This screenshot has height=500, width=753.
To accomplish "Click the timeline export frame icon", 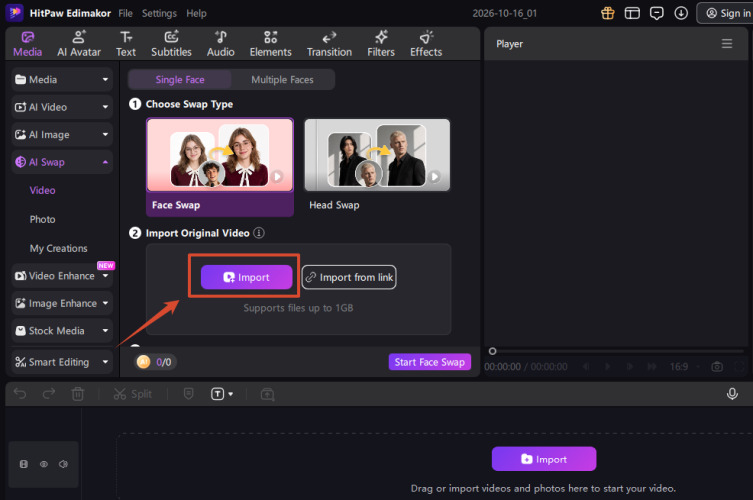I will [267, 394].
